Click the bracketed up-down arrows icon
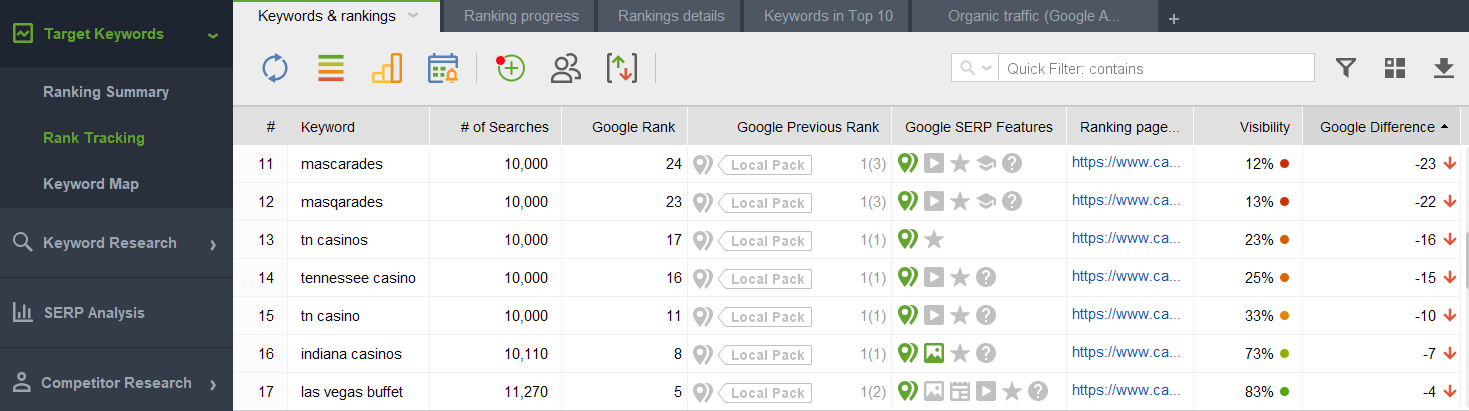The height and width of the screenshot is (411, 1469). 622,68
